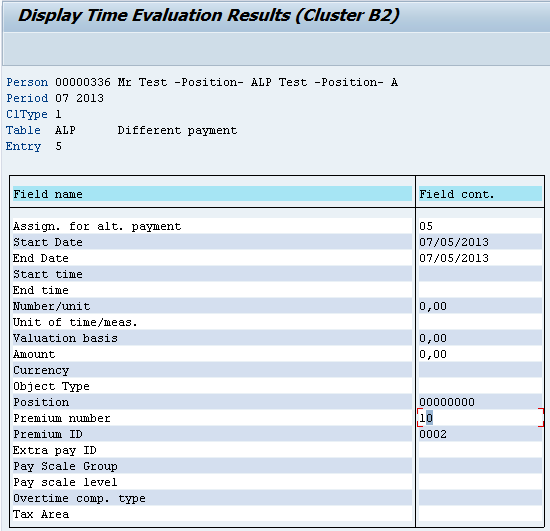The image size is (550, 531).
Task: Click the Amount value 0,00
Action: pos(433,354)
